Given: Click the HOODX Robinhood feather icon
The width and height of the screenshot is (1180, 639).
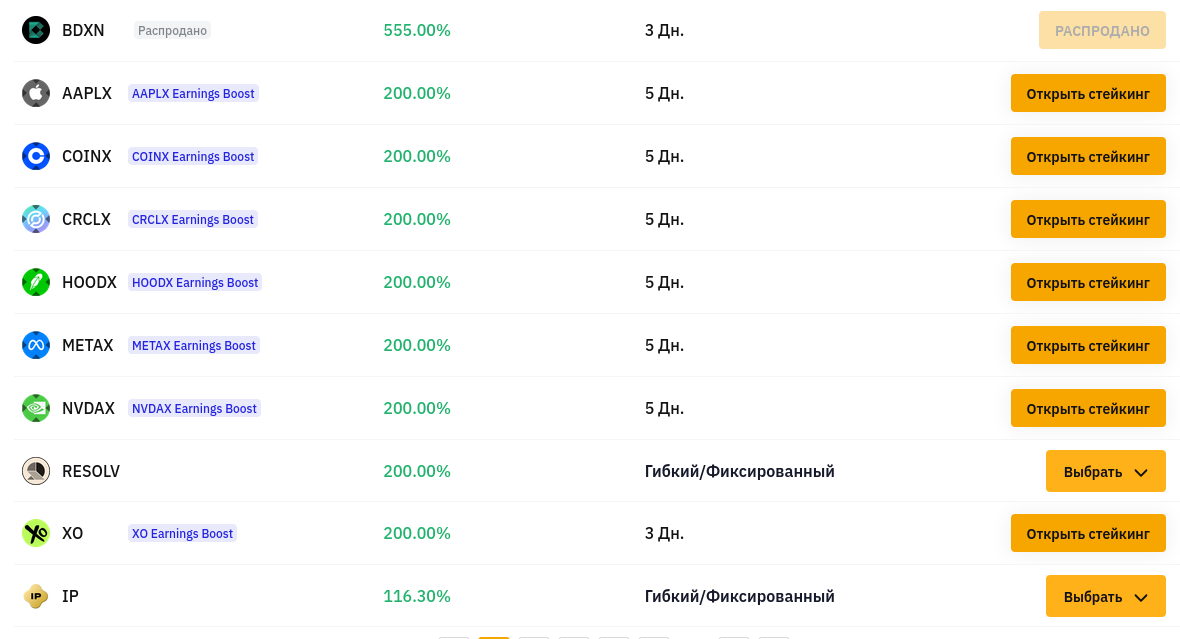Looking at the screenshot, I should pos(35,282).
